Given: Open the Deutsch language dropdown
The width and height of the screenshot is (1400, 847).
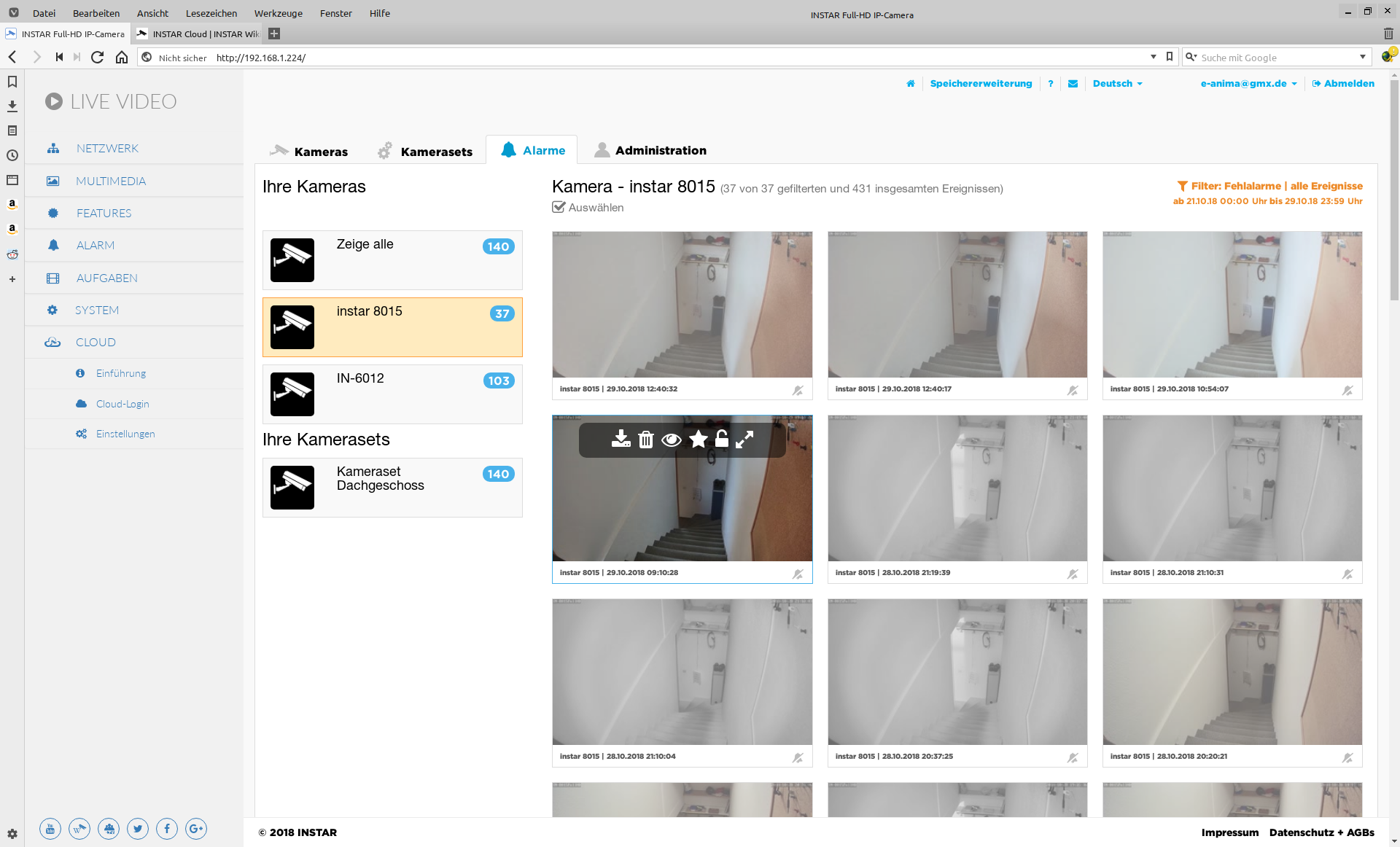Looking at the screenshot, I should click(1117, 84).
